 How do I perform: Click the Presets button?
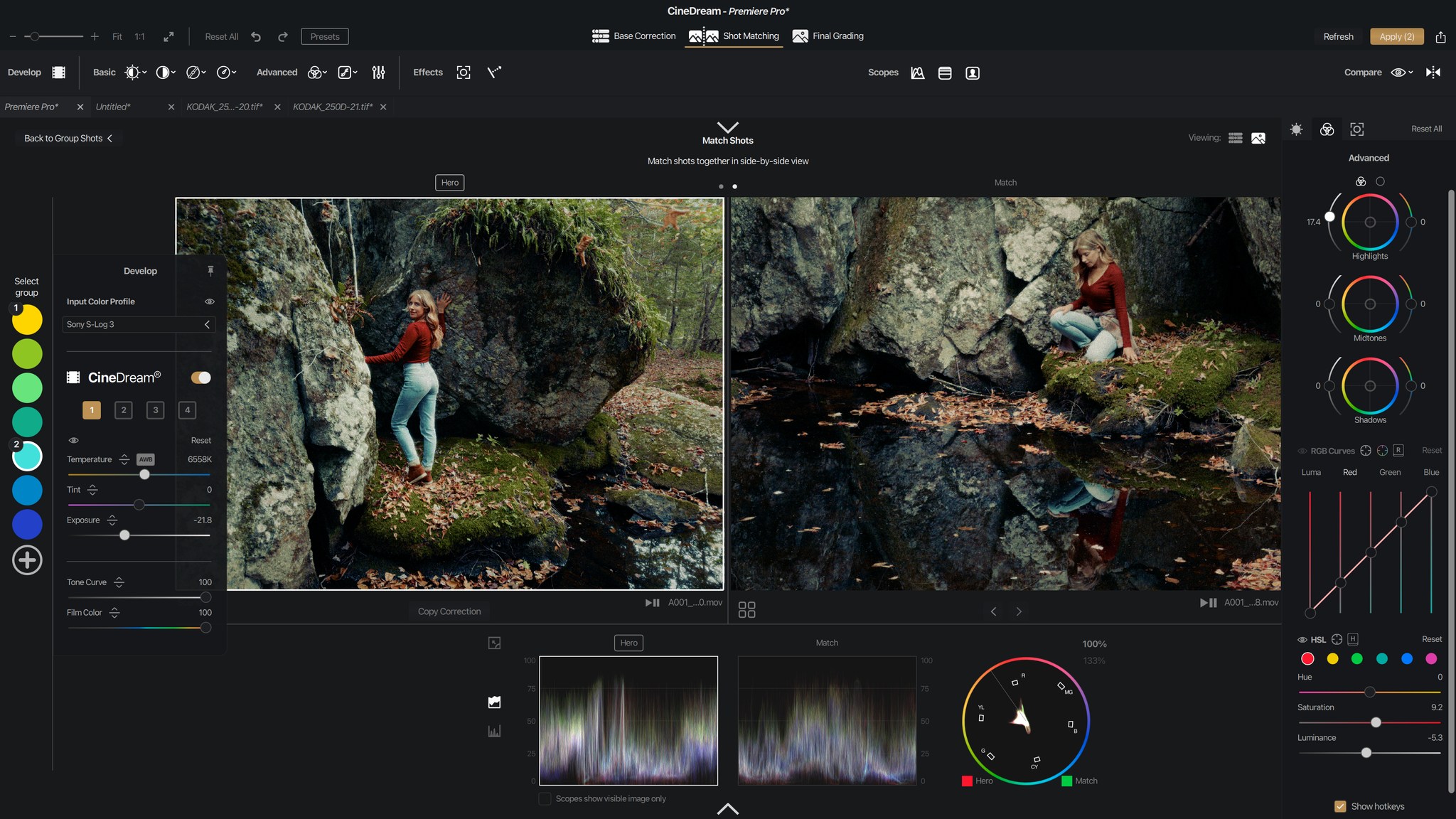[x=325, y=37]
